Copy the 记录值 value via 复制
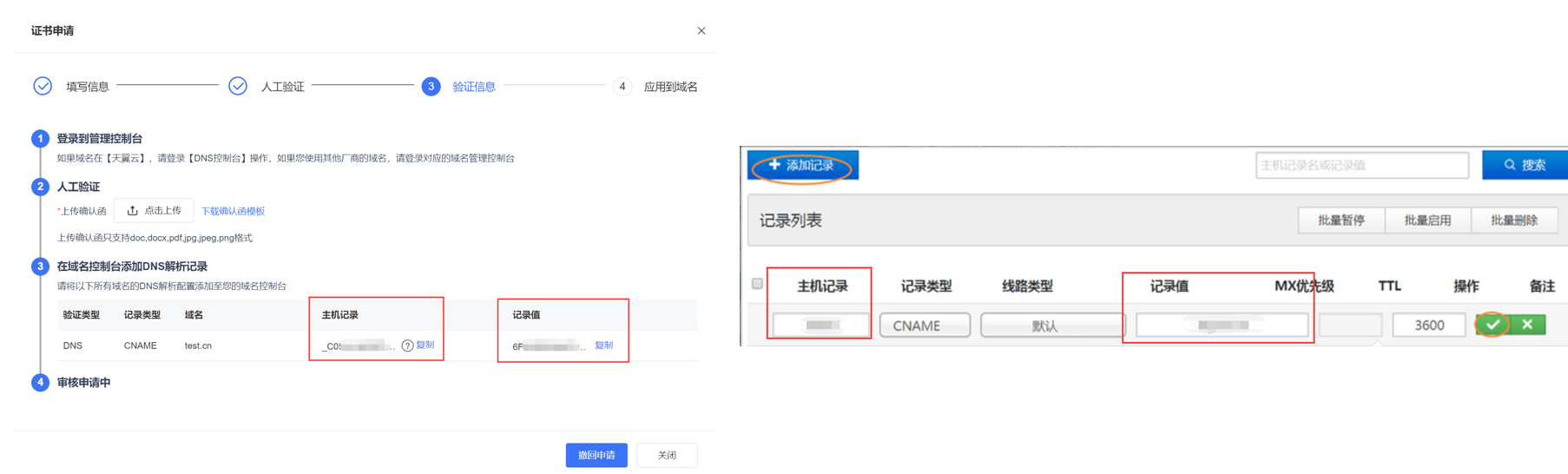The width and height of the screenshot is (1568, 474). click(603, 346)
